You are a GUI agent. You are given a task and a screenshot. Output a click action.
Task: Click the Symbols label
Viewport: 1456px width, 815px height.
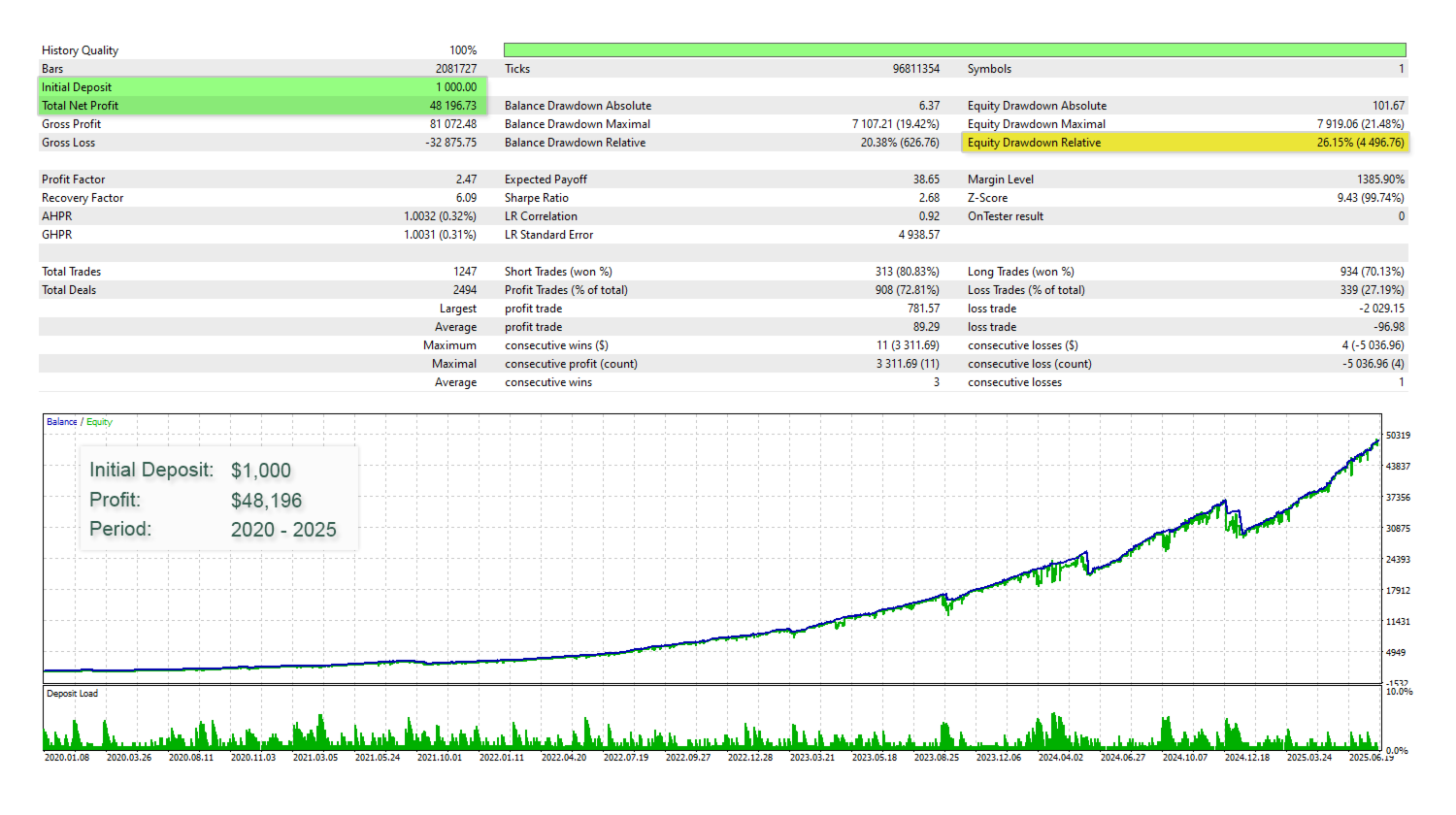click(x=989, y=69)
